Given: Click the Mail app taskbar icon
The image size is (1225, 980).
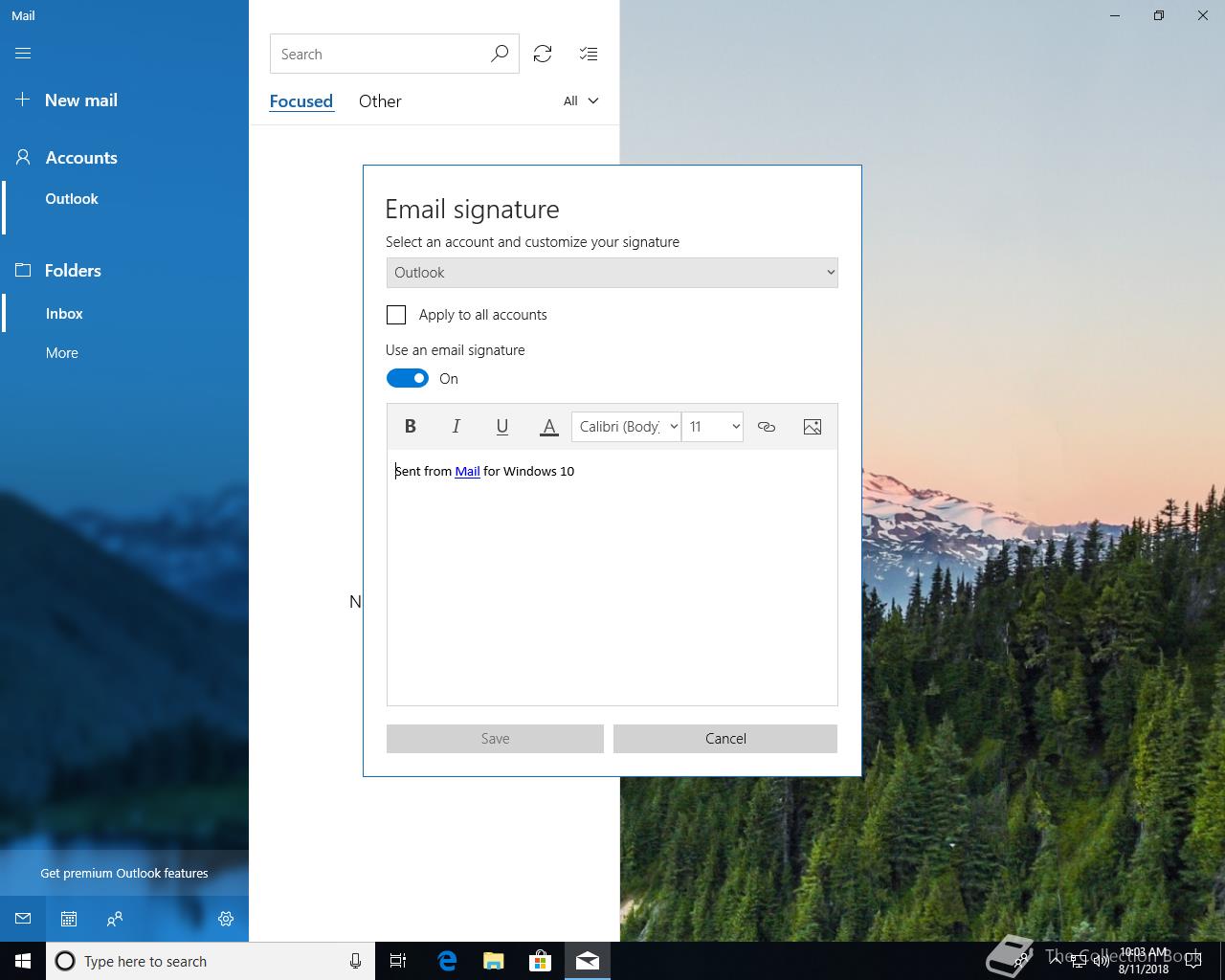Looking at the screenshot, I should coord(588,961).
